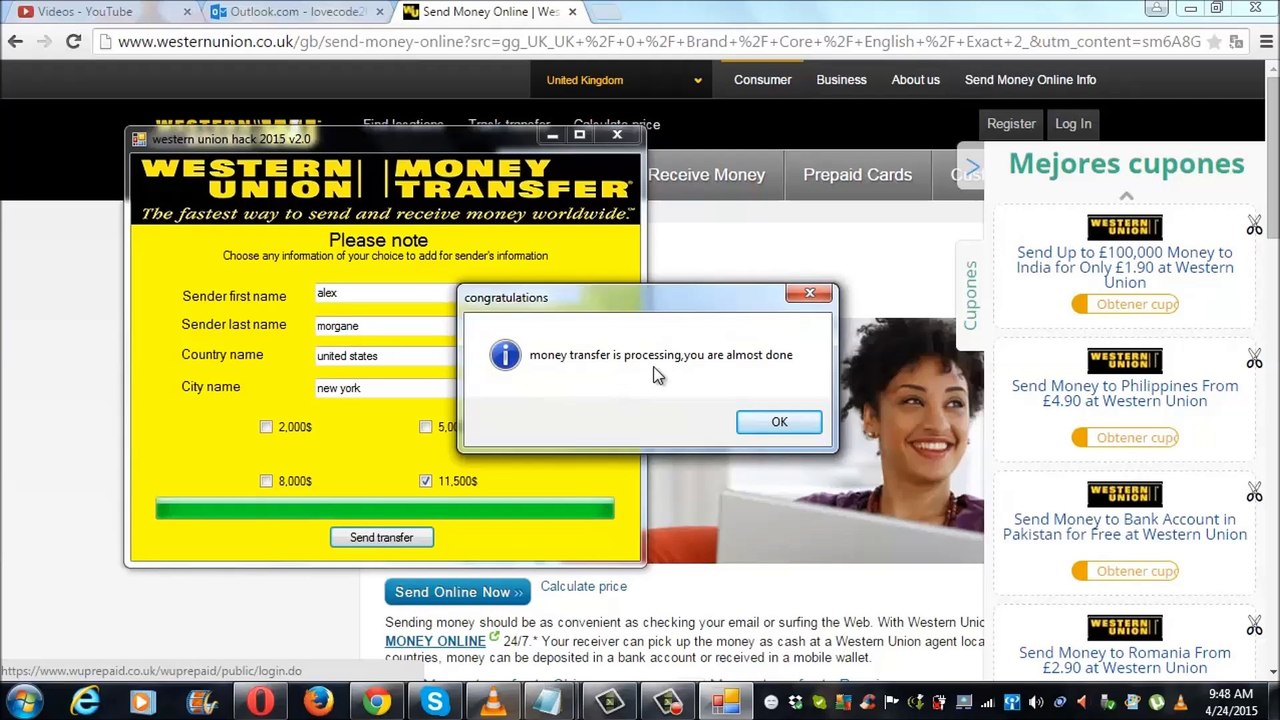The width and height of the screenshot is (1280, 720).
Task: Collapse coupons with the up chevron
Action: coord(1126,195)
